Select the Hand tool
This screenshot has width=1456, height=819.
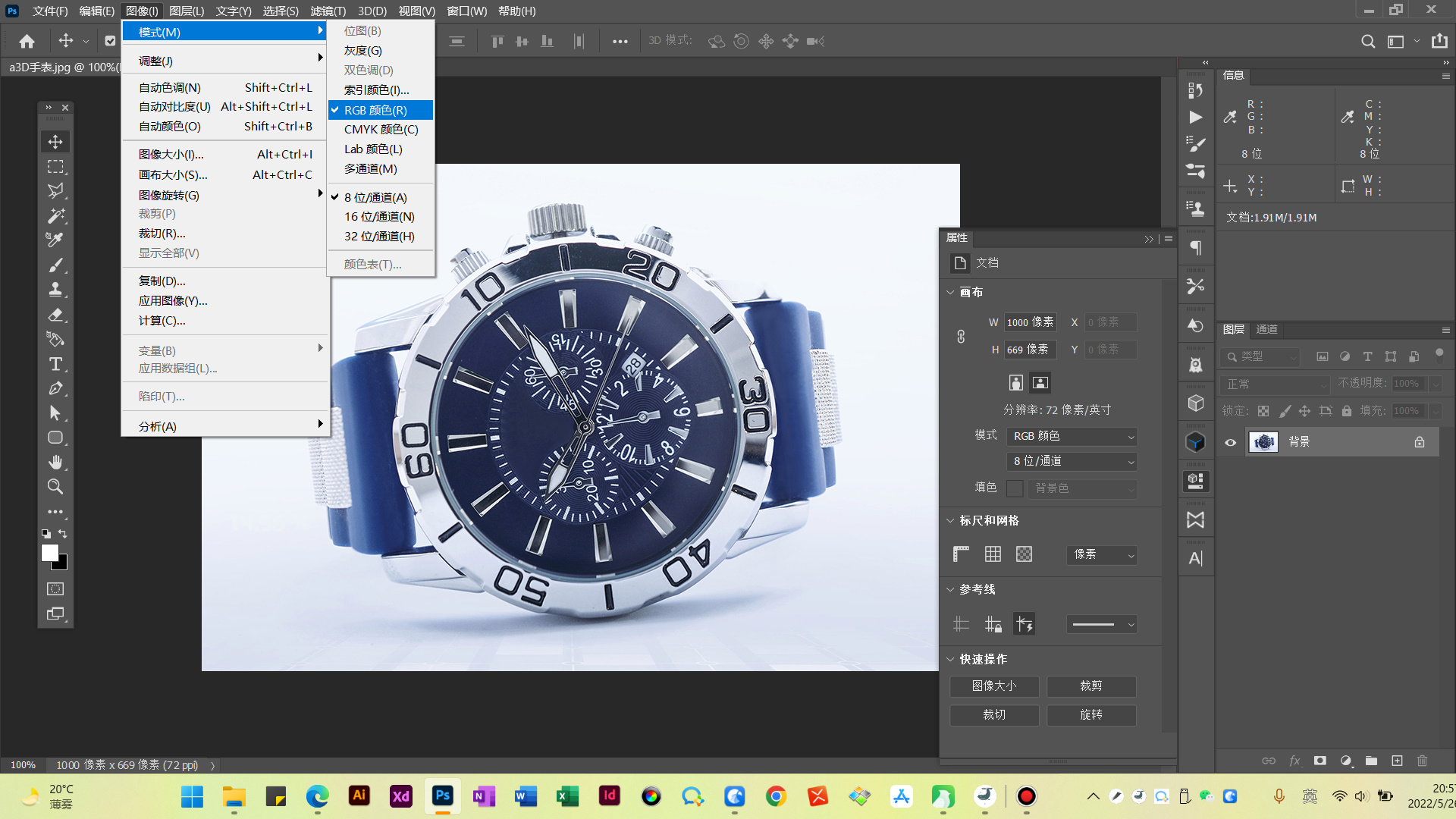click(55, 462)
